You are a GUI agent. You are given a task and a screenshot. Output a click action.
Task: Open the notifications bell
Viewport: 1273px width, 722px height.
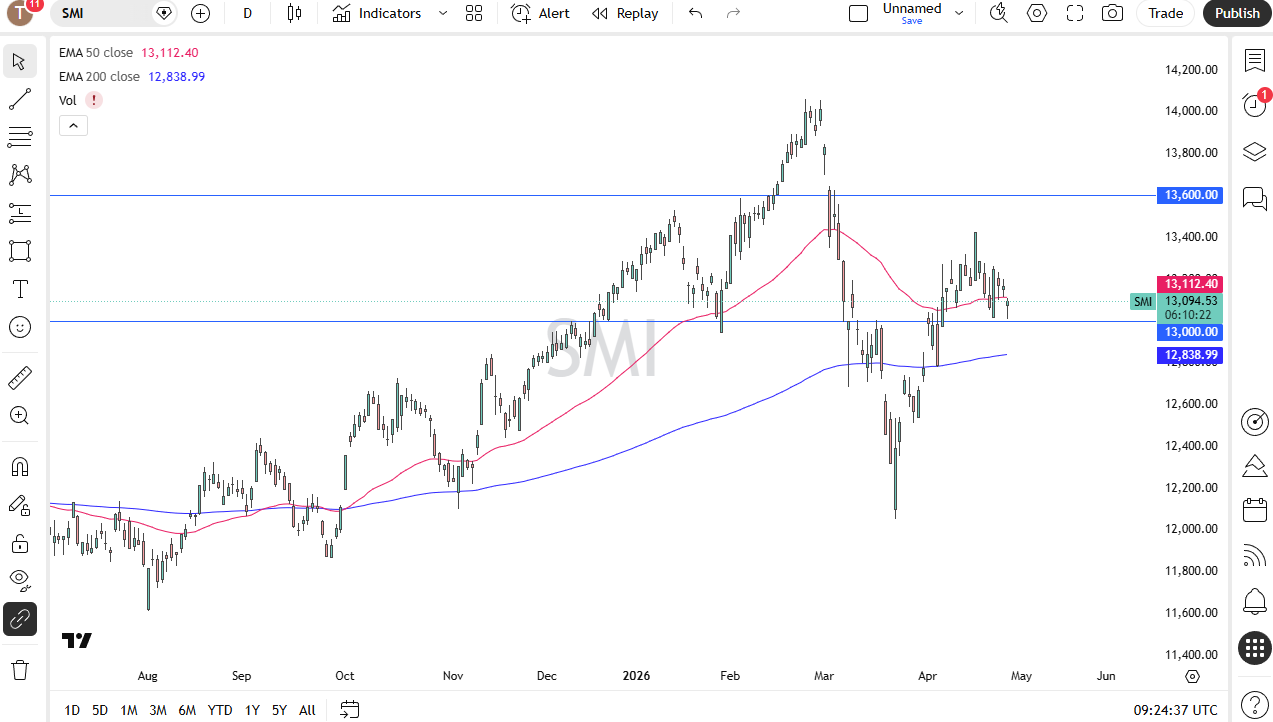pyautogui.click(x=1254, y=601)
